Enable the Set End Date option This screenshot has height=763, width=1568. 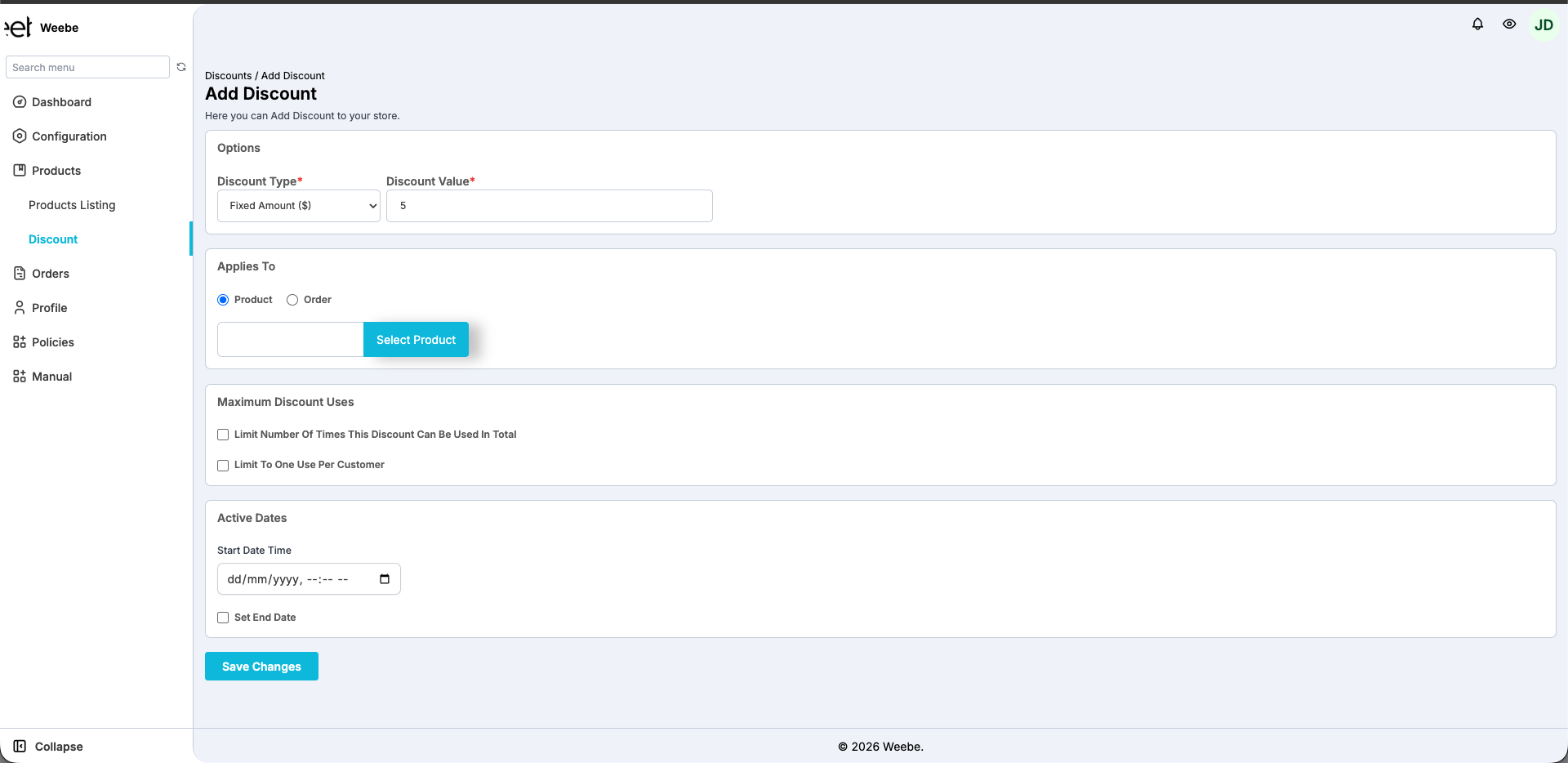(222, 618)
